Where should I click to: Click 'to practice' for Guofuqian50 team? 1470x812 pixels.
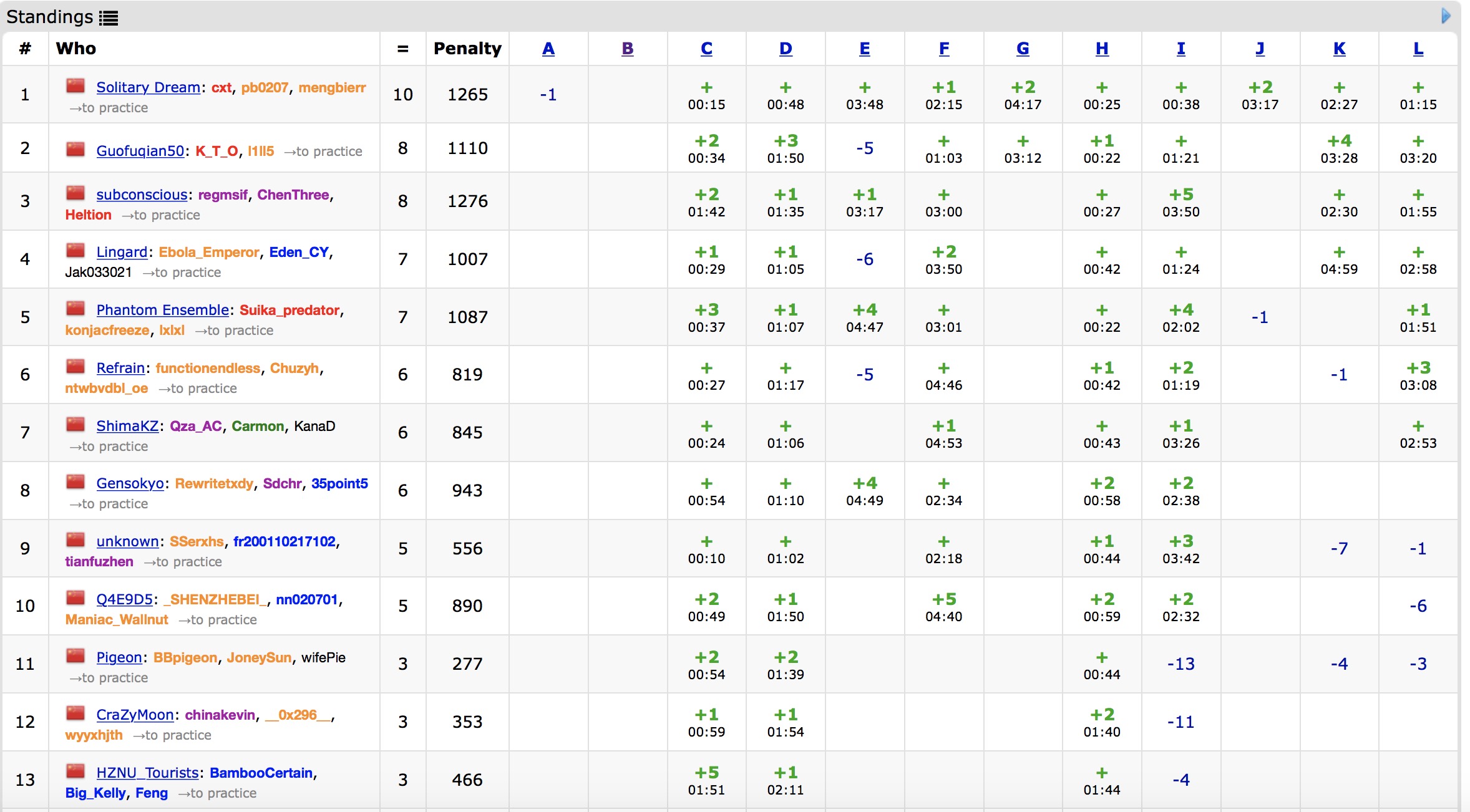pyautogui.click(x=323, y=151)
